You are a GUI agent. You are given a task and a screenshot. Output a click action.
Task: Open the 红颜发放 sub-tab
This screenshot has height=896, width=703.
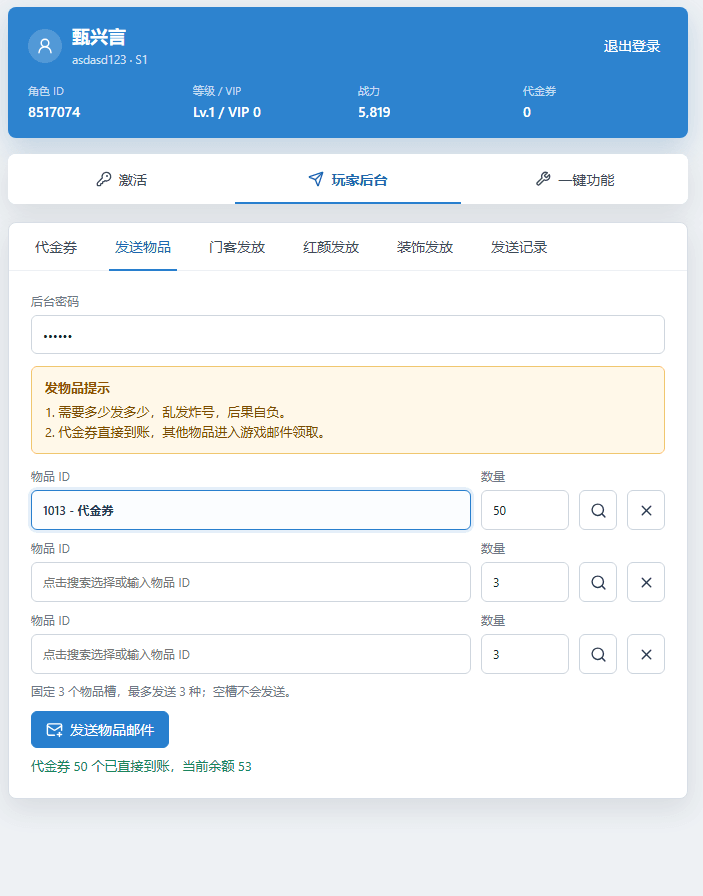click(x=331, y=247)
